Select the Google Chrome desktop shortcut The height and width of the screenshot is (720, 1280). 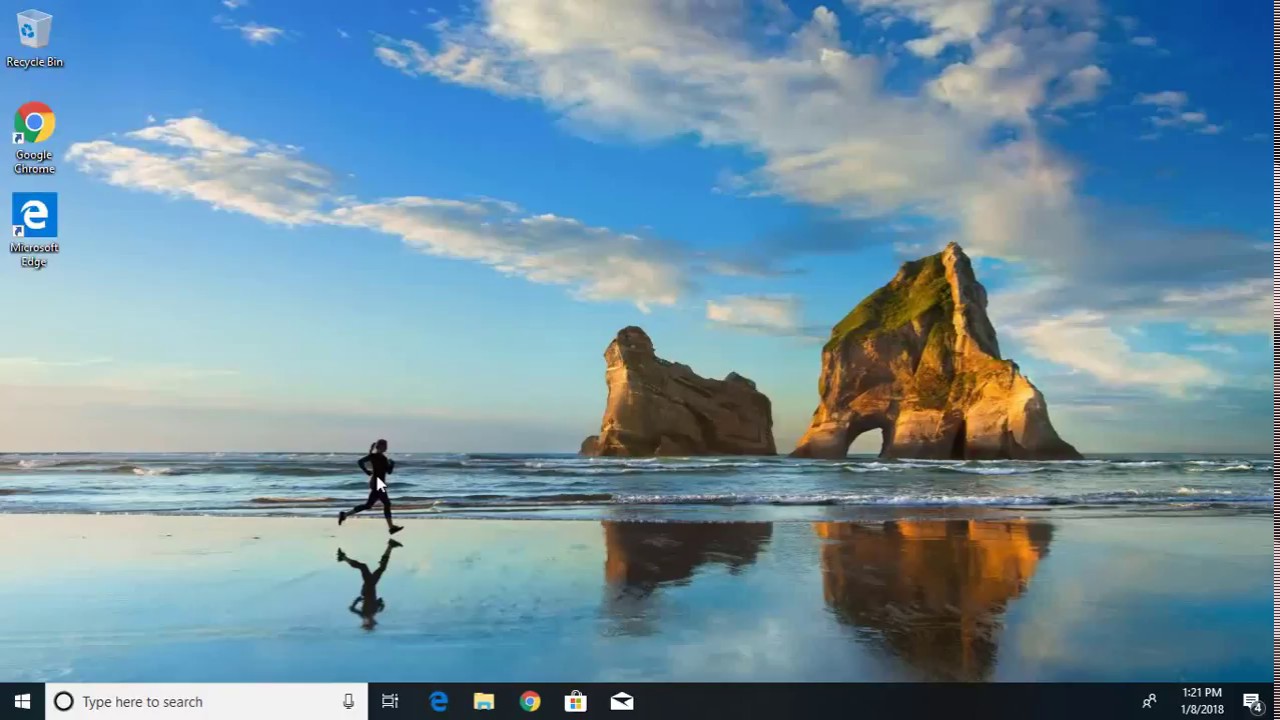click(34, 138)
